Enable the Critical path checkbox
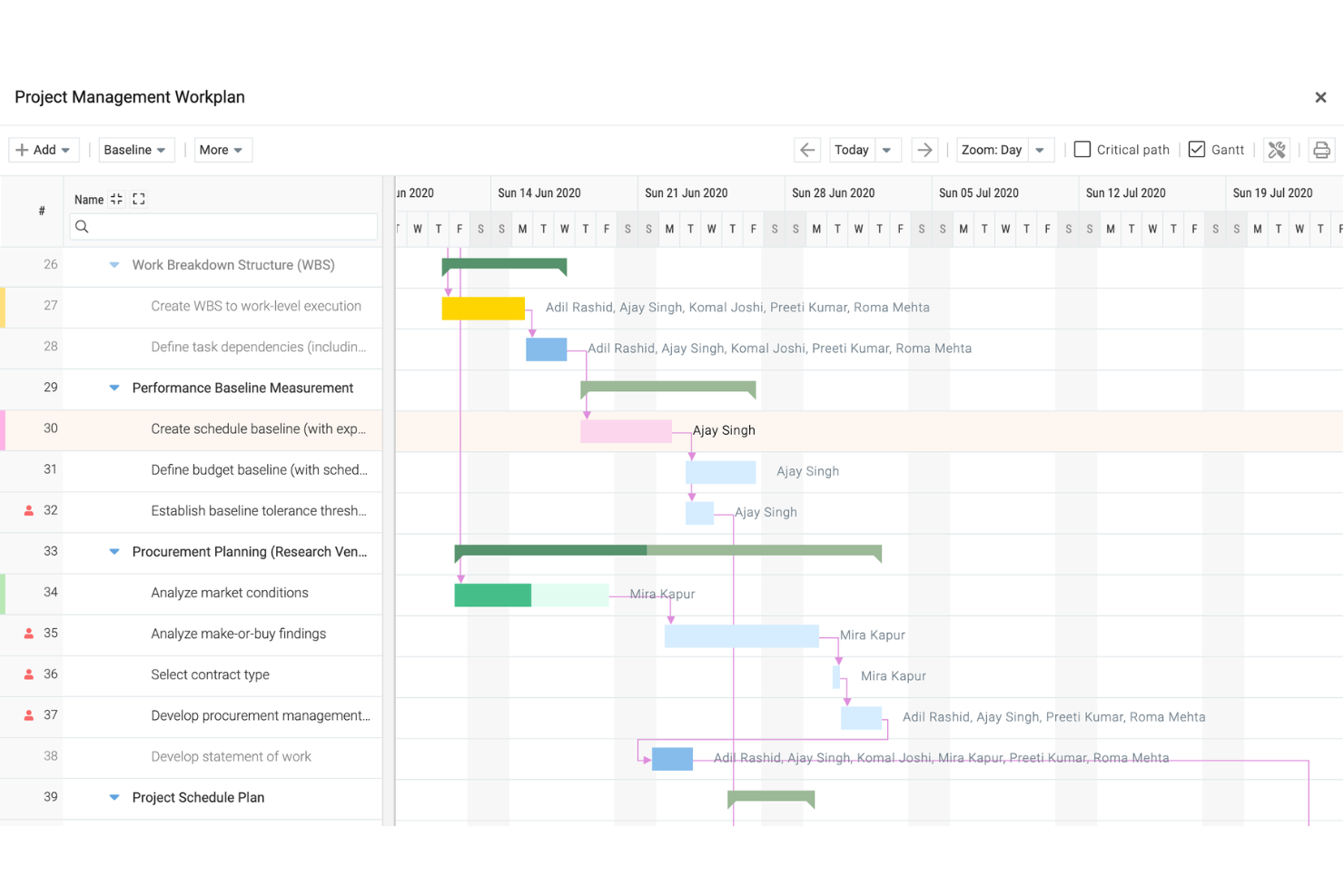The width and height of the screenshot is (1344, 896). (1082, 149)
